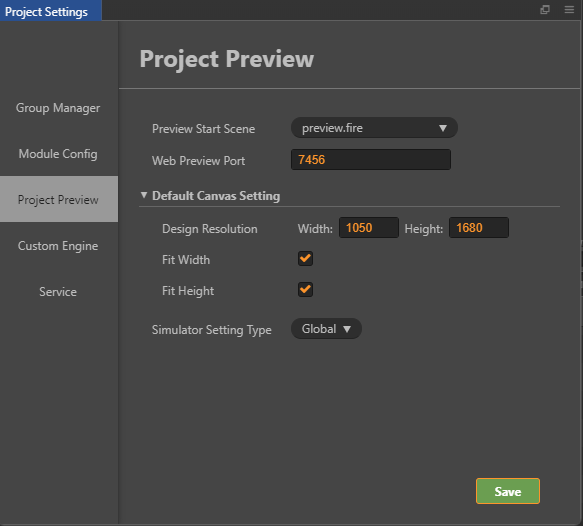The width and height of the screenshot is (583, 526).
Task: Click the design resolution Height field
Action: click(479, 228)
